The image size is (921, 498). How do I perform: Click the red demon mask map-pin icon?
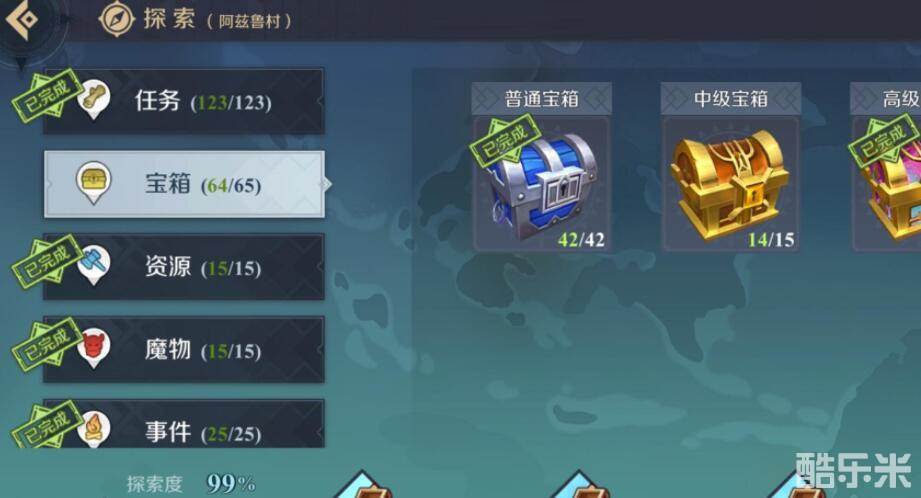pos(94,348)
